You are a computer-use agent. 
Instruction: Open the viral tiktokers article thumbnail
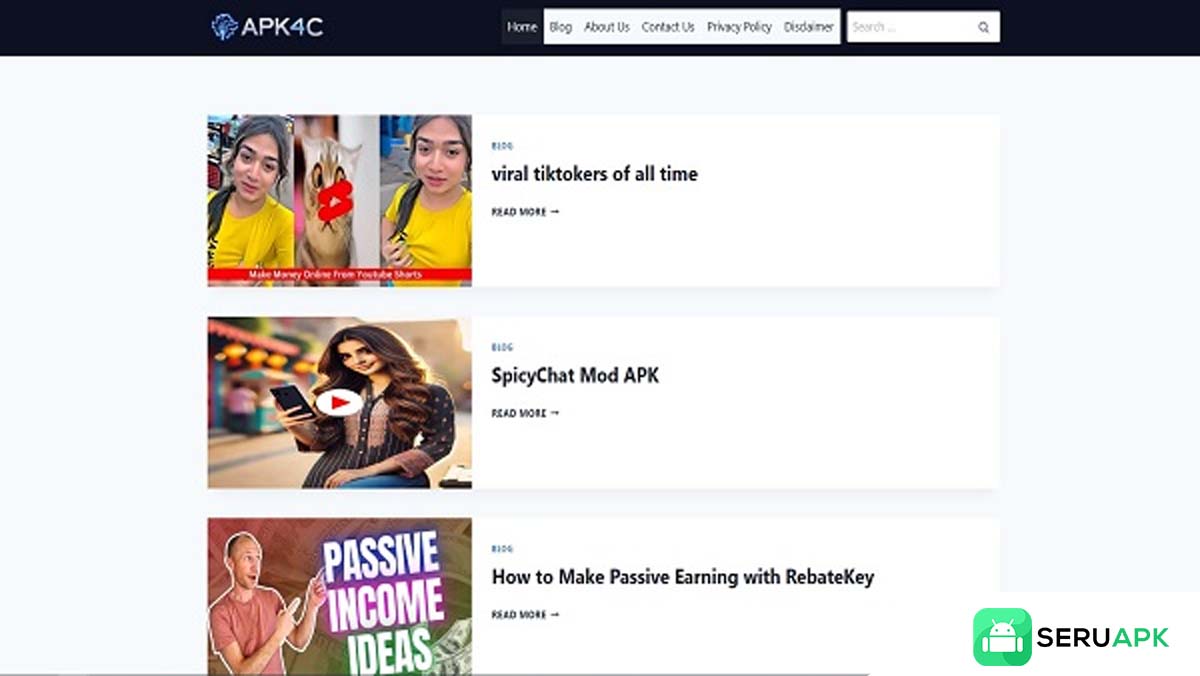click(339, 200)
